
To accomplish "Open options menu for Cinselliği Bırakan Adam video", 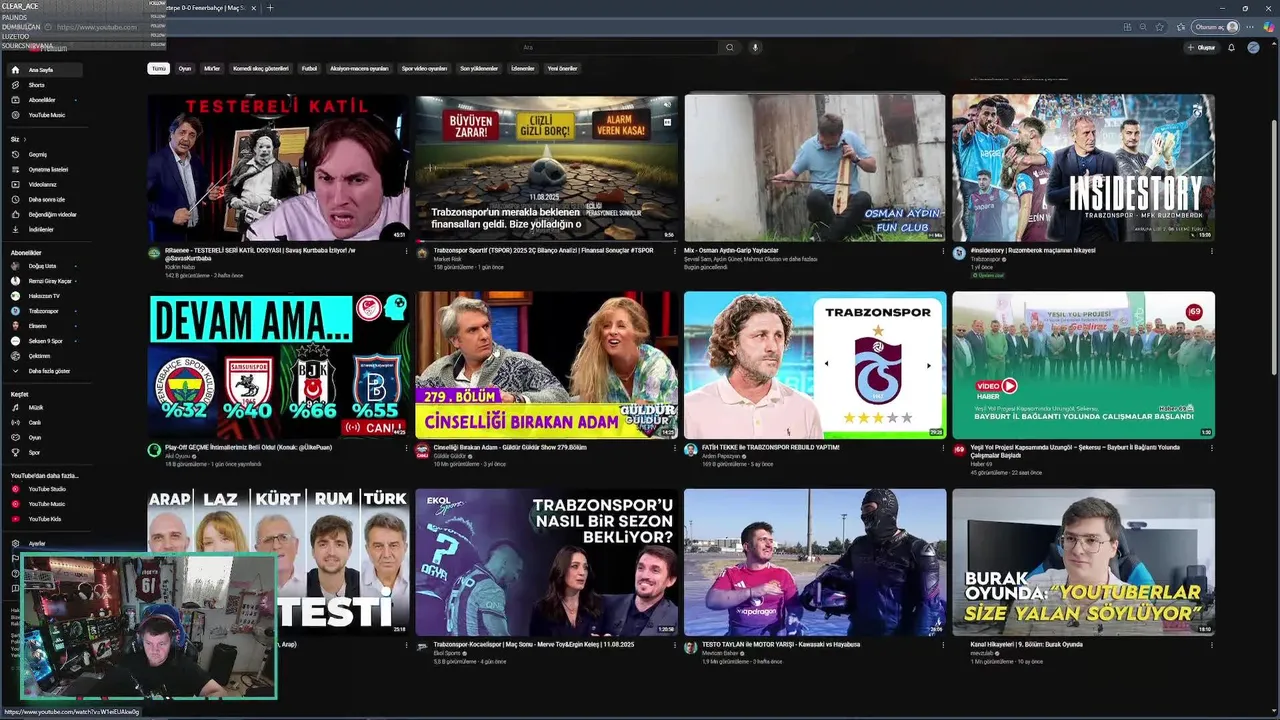I will pyautogui.click(x=675, y=449).
